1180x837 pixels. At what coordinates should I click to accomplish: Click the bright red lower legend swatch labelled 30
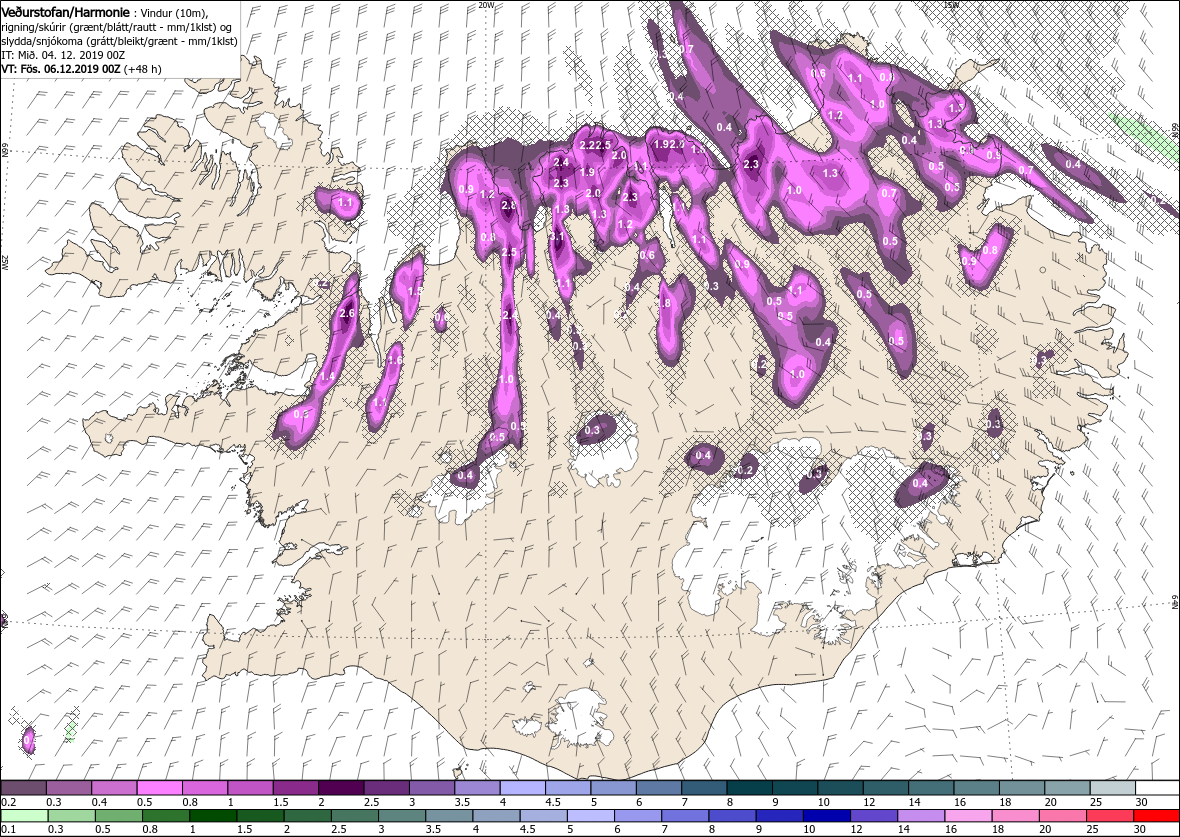tap(1156, 816)
